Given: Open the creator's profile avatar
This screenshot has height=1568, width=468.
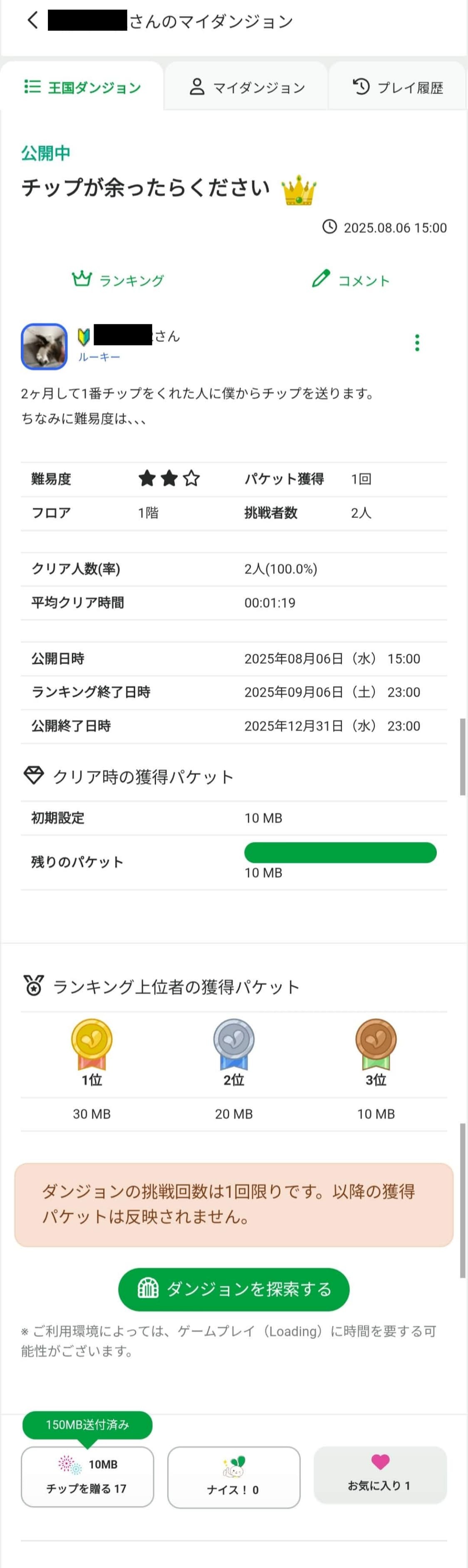Looking at the screenshot, I should coord(45,346).
